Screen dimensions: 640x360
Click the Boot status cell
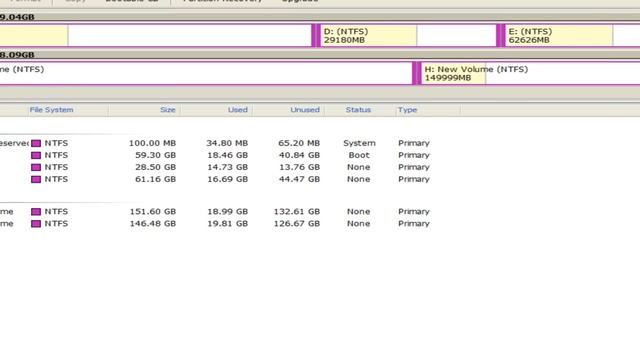tap(359, 155)
